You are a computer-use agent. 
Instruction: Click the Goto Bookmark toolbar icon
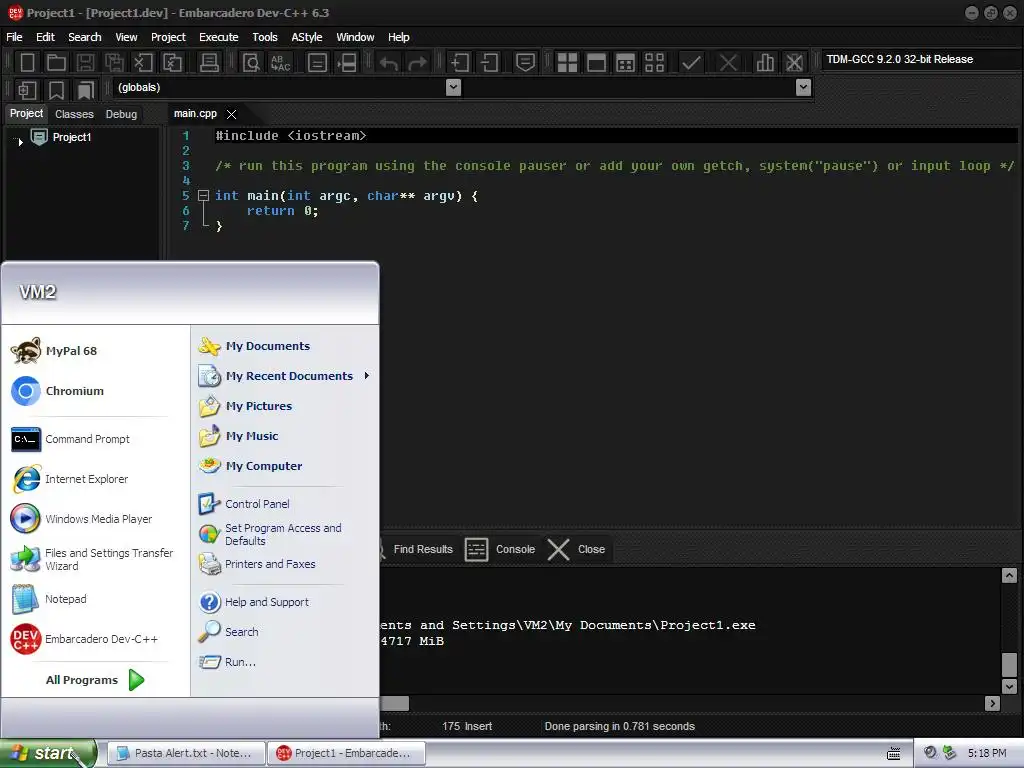click(86, 90)
